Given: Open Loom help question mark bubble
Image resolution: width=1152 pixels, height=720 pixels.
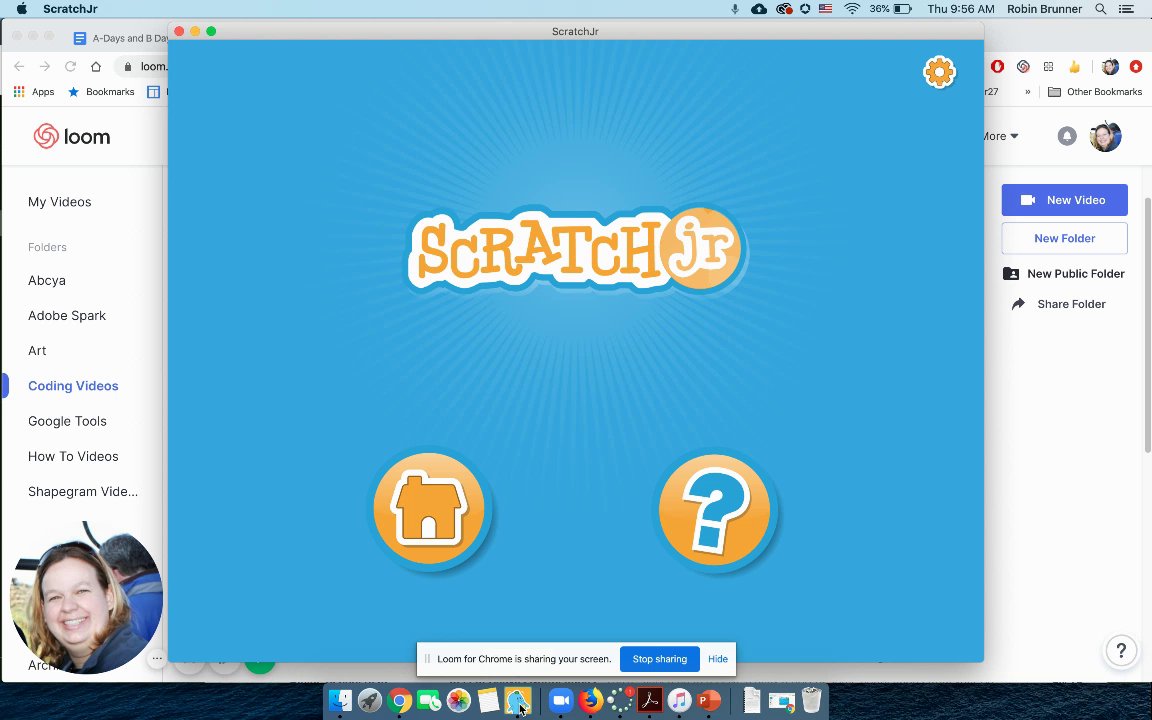Looking at the screenshot, I should pyautogui.click(x=1121, y=650).
